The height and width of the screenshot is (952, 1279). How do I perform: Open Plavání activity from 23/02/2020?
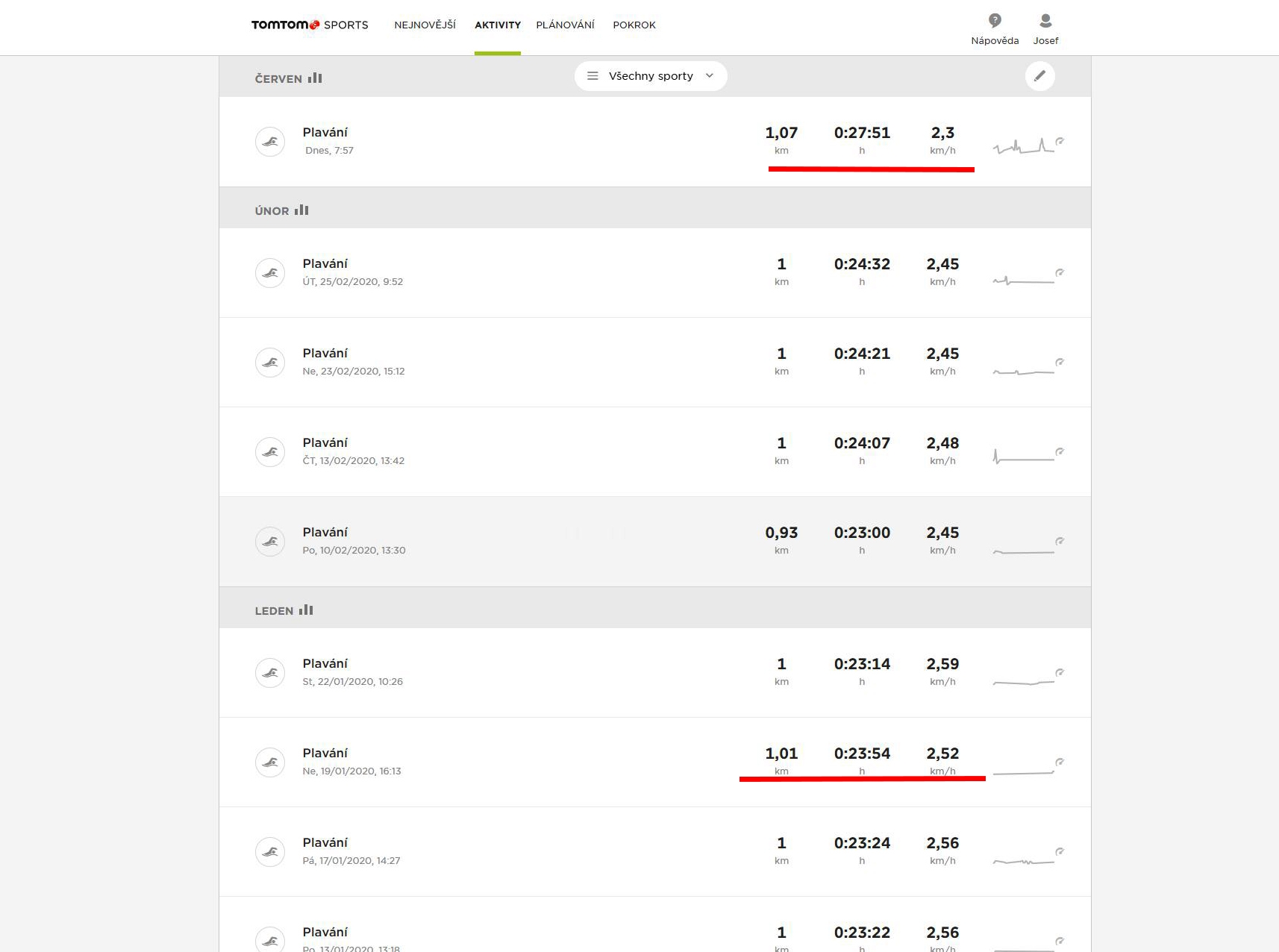point(325,354)
